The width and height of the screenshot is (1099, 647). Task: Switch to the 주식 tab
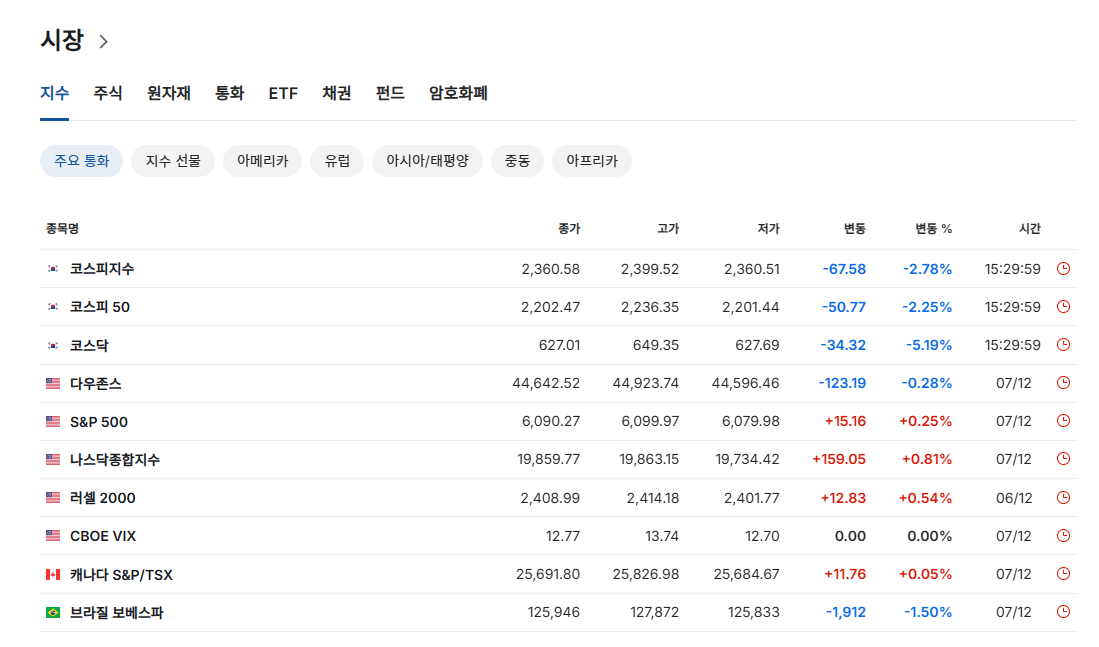(108, 93)
